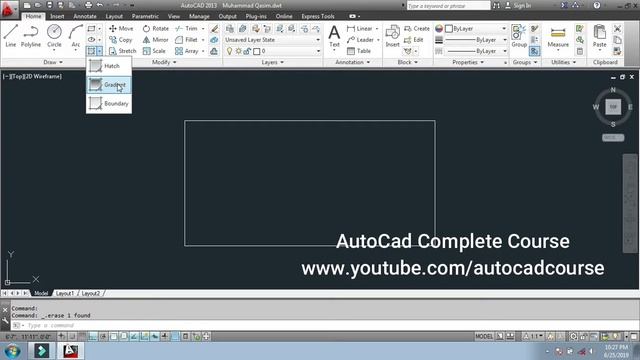Expand the Layers panel
This screenshot has height=360, width=640.
[273, 62]
